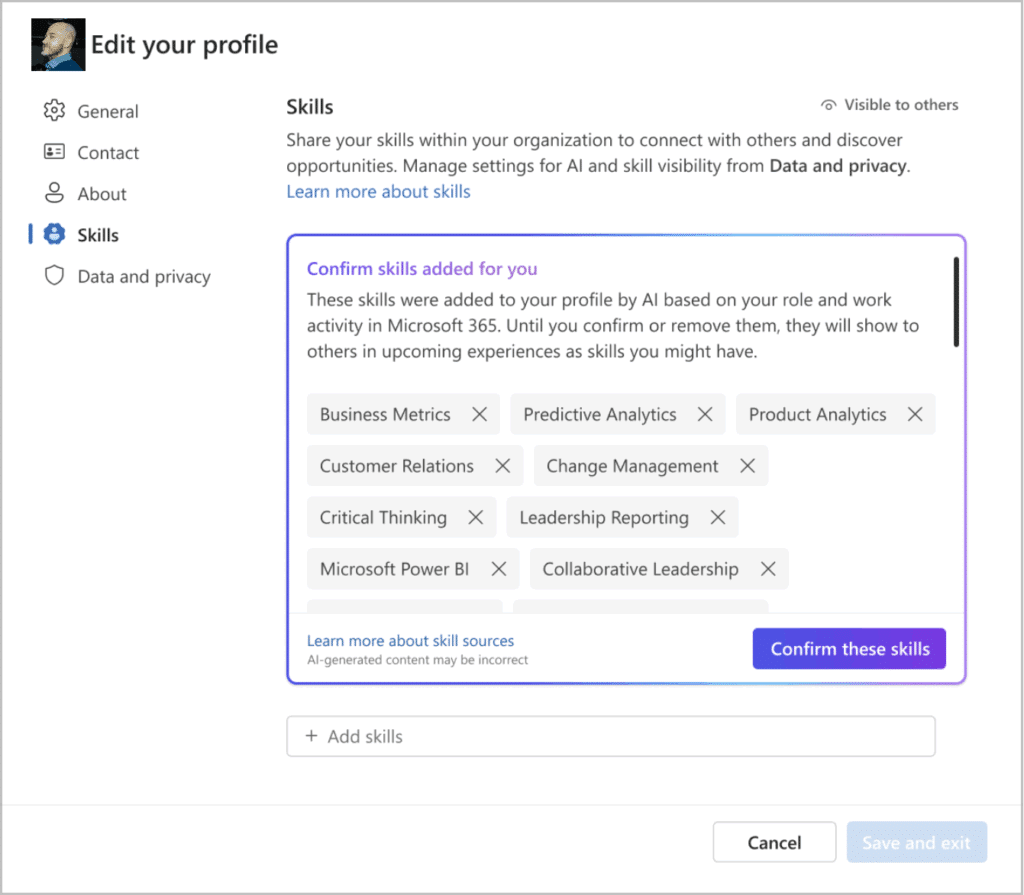Remove the Change Management skill
The width and height of the screenshot is (1024, 895).
click(747, 466)
